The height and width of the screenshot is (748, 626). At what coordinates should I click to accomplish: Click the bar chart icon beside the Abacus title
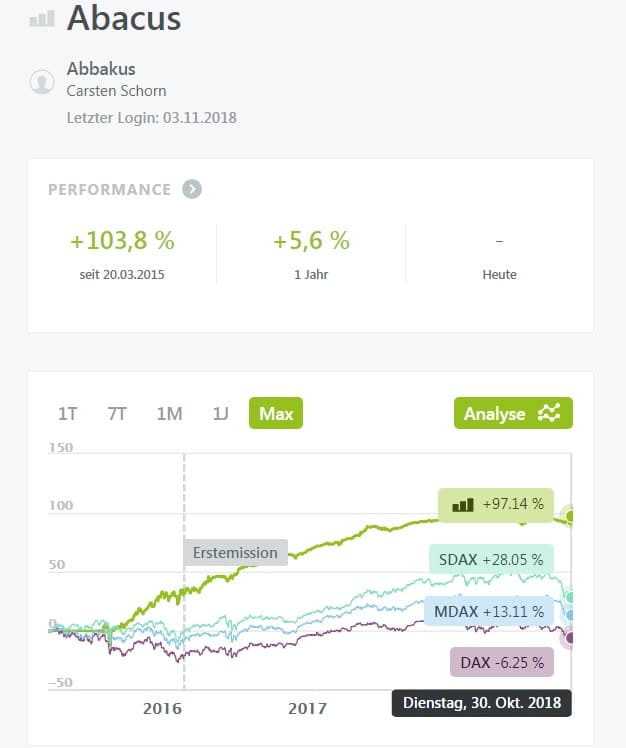[41, 18]
